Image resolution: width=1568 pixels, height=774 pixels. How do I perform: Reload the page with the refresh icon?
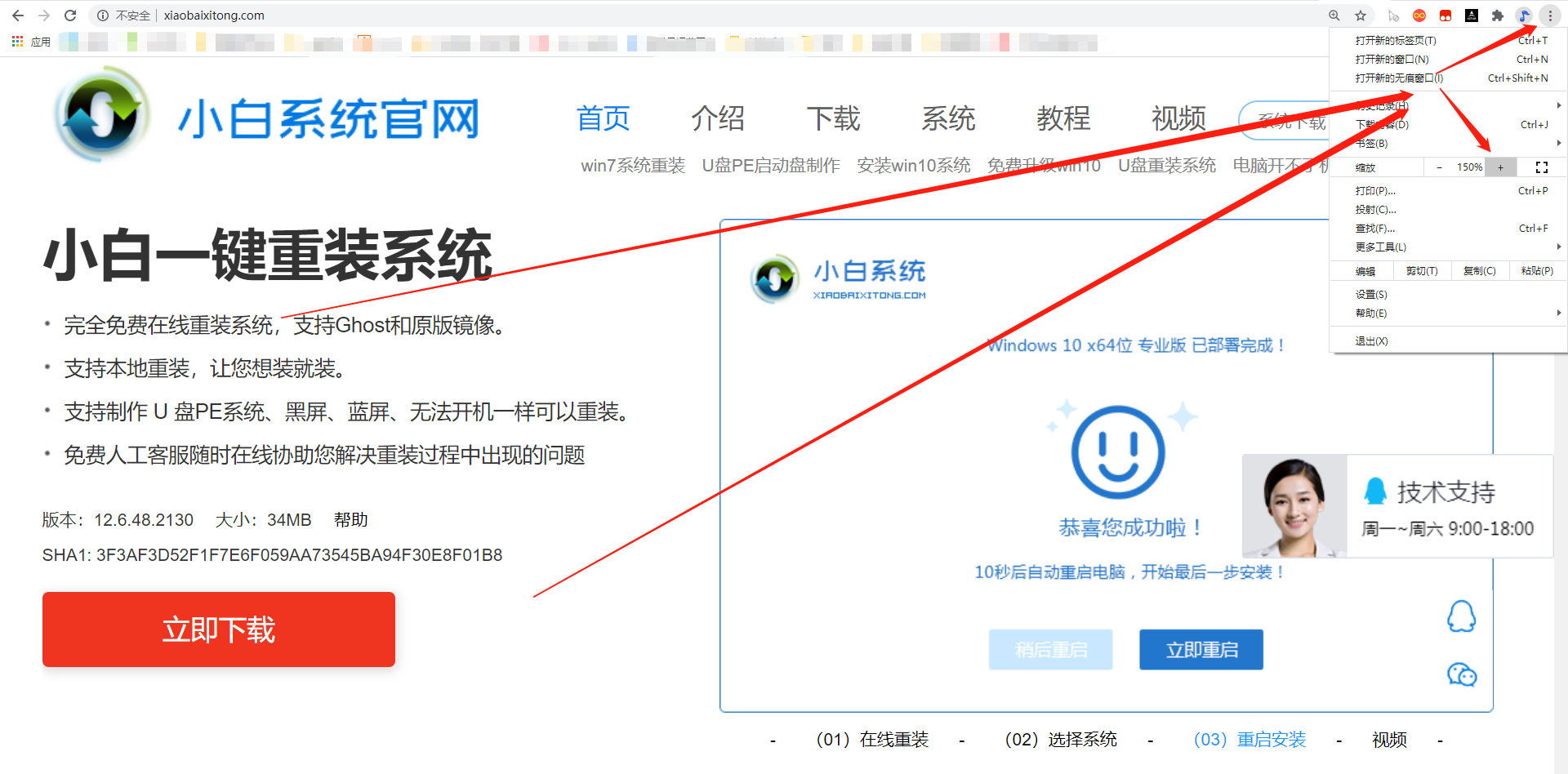pos(70,16)
